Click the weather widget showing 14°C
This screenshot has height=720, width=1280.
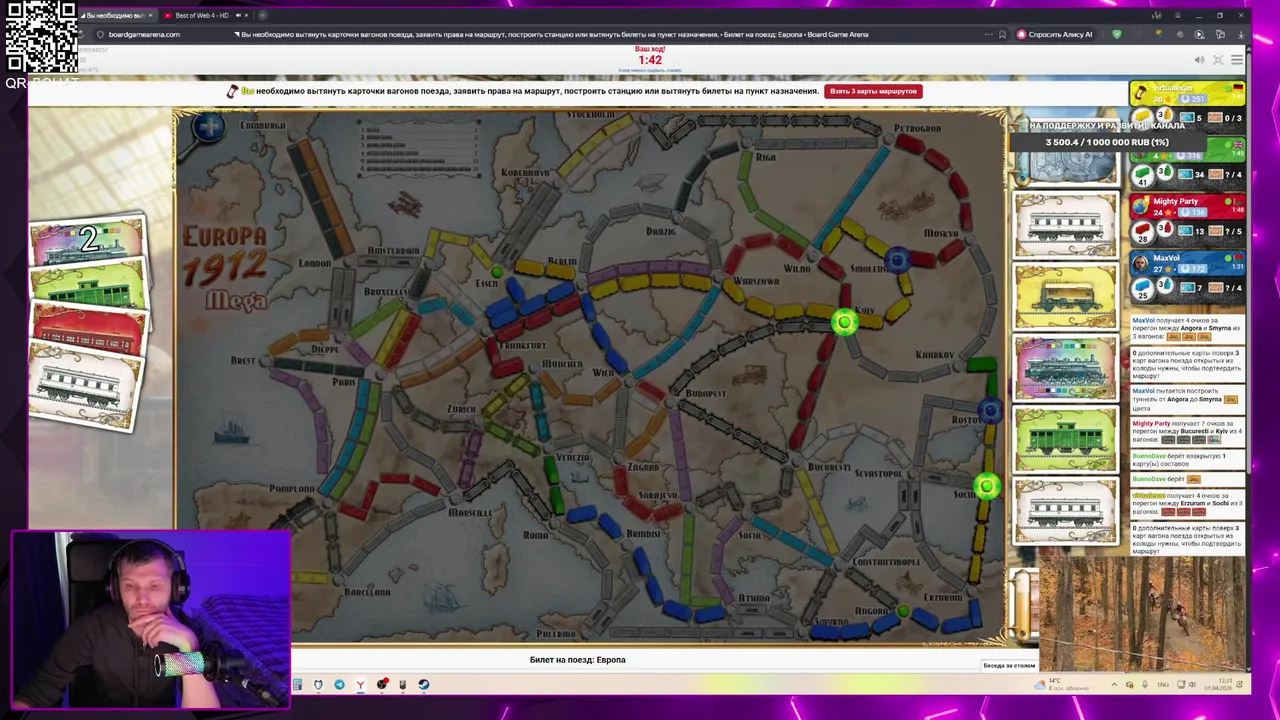pyautogui.click(x=1060, y=684)
